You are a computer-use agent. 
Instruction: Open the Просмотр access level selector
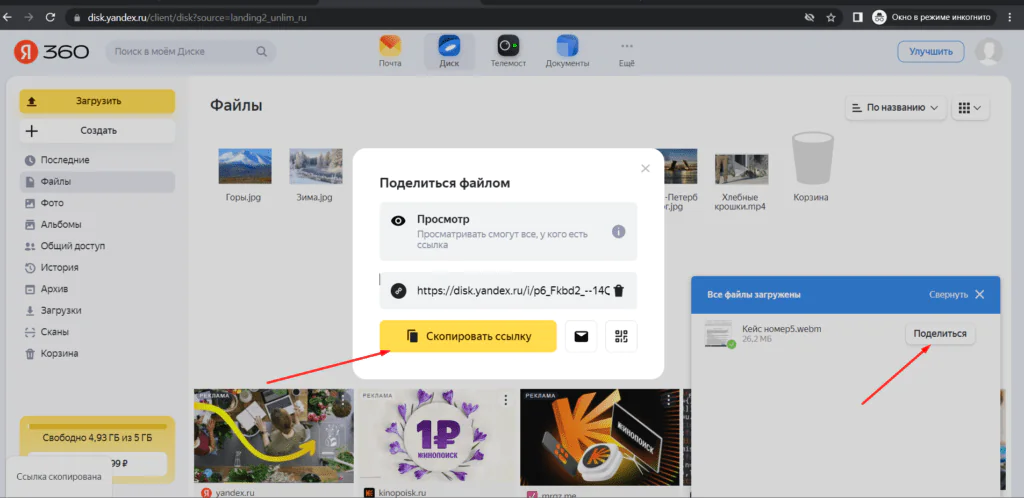click(x=508, y=231)
